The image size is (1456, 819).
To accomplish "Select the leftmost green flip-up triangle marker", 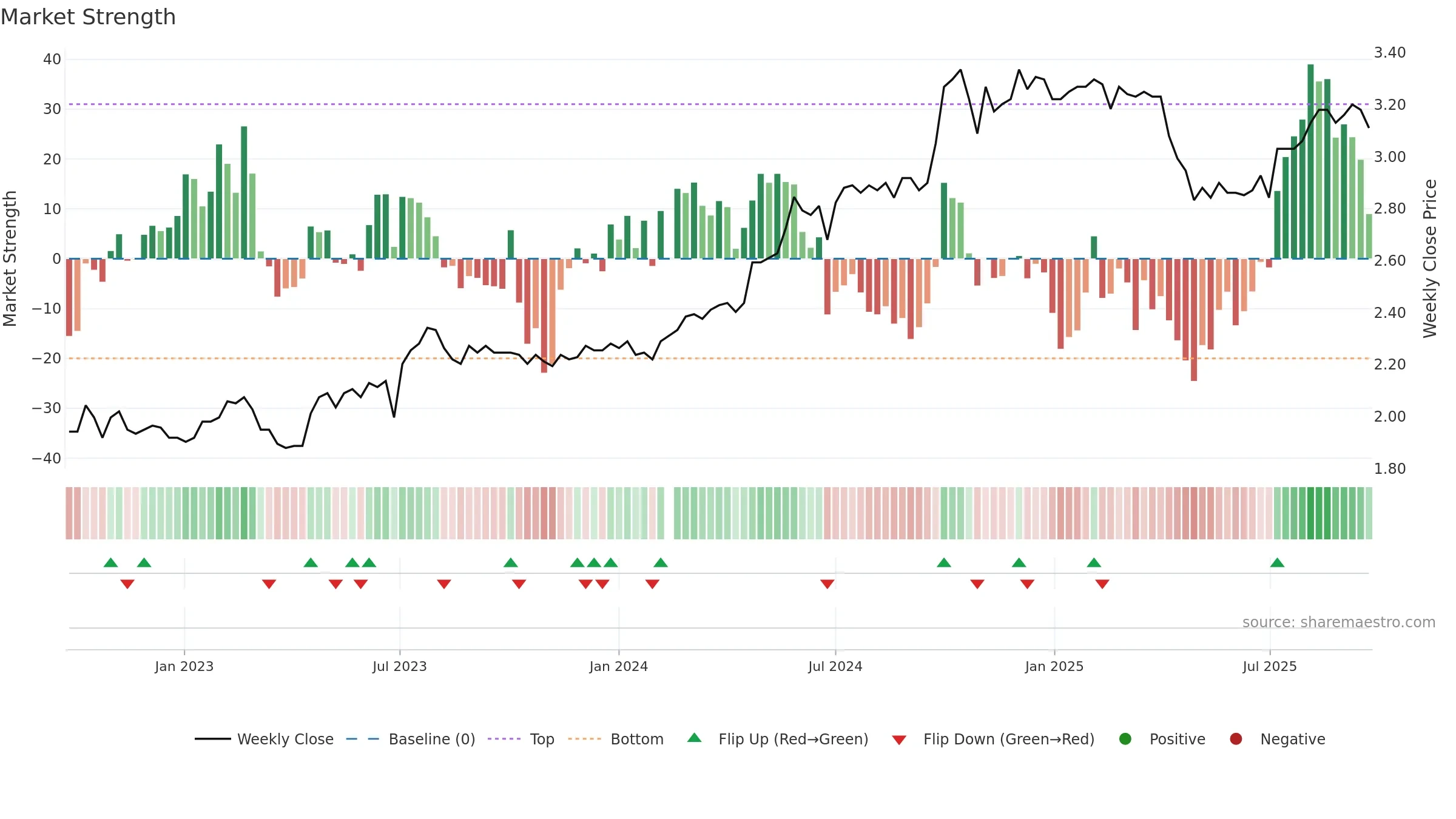I will [x=110, y=562].
